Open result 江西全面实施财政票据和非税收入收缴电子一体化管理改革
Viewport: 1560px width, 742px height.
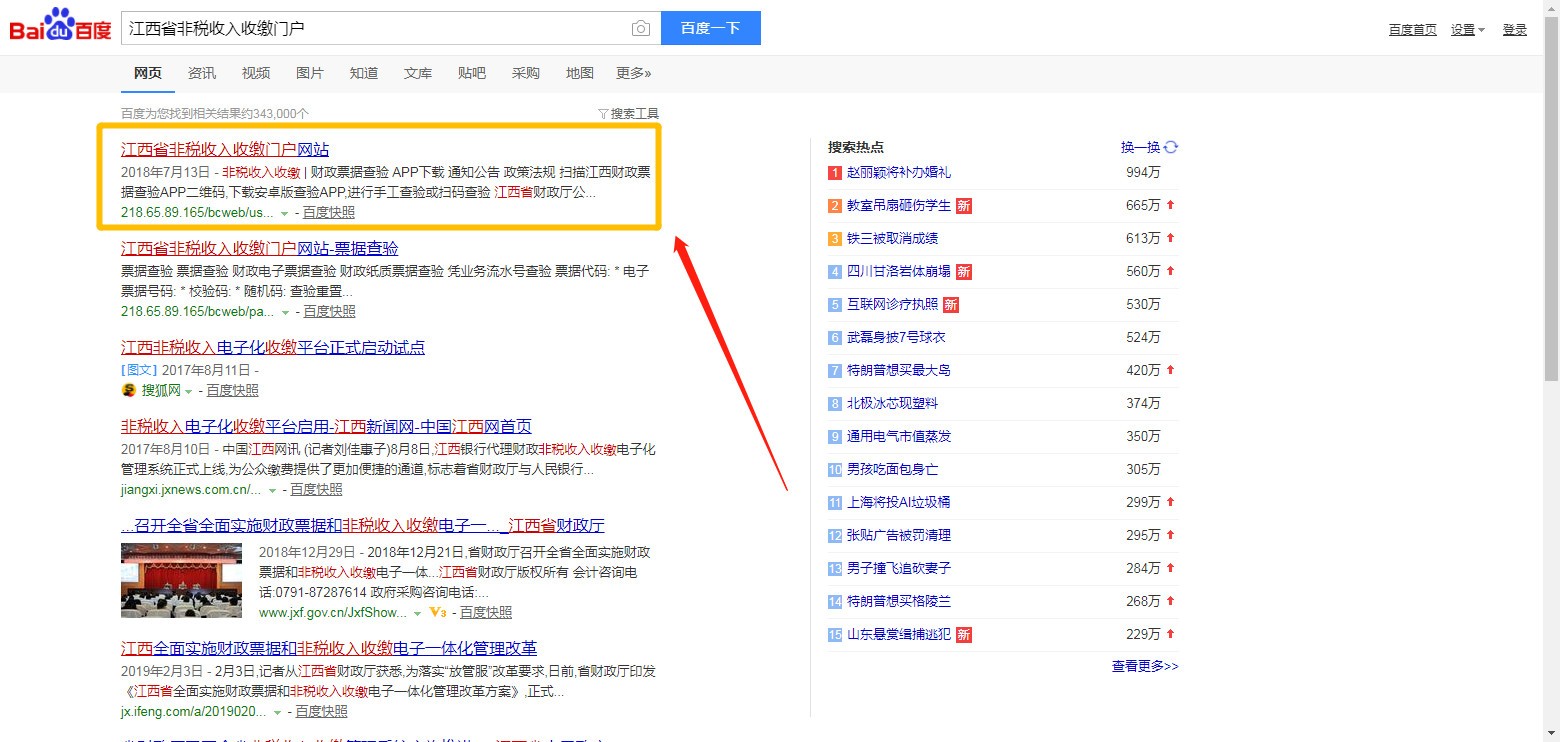(x=329, y=648)
